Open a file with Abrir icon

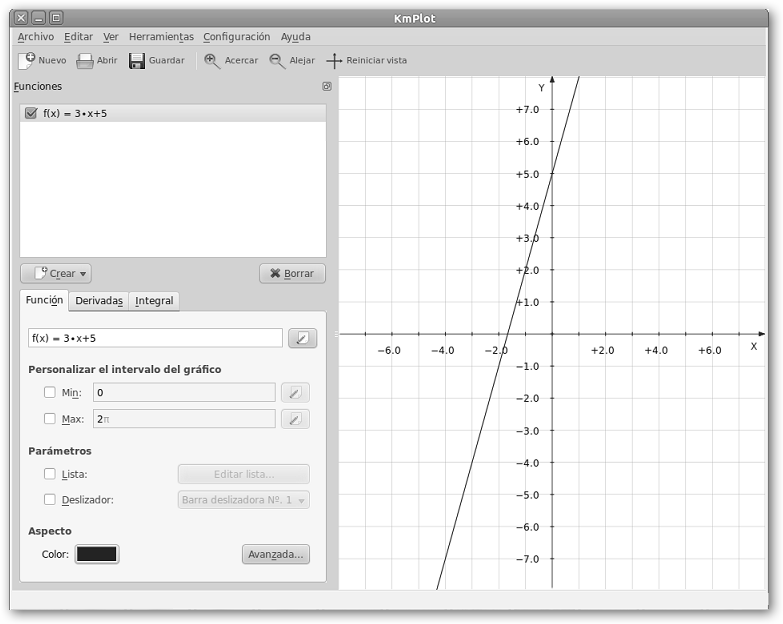pyautogui.click(x=85, y=60)
